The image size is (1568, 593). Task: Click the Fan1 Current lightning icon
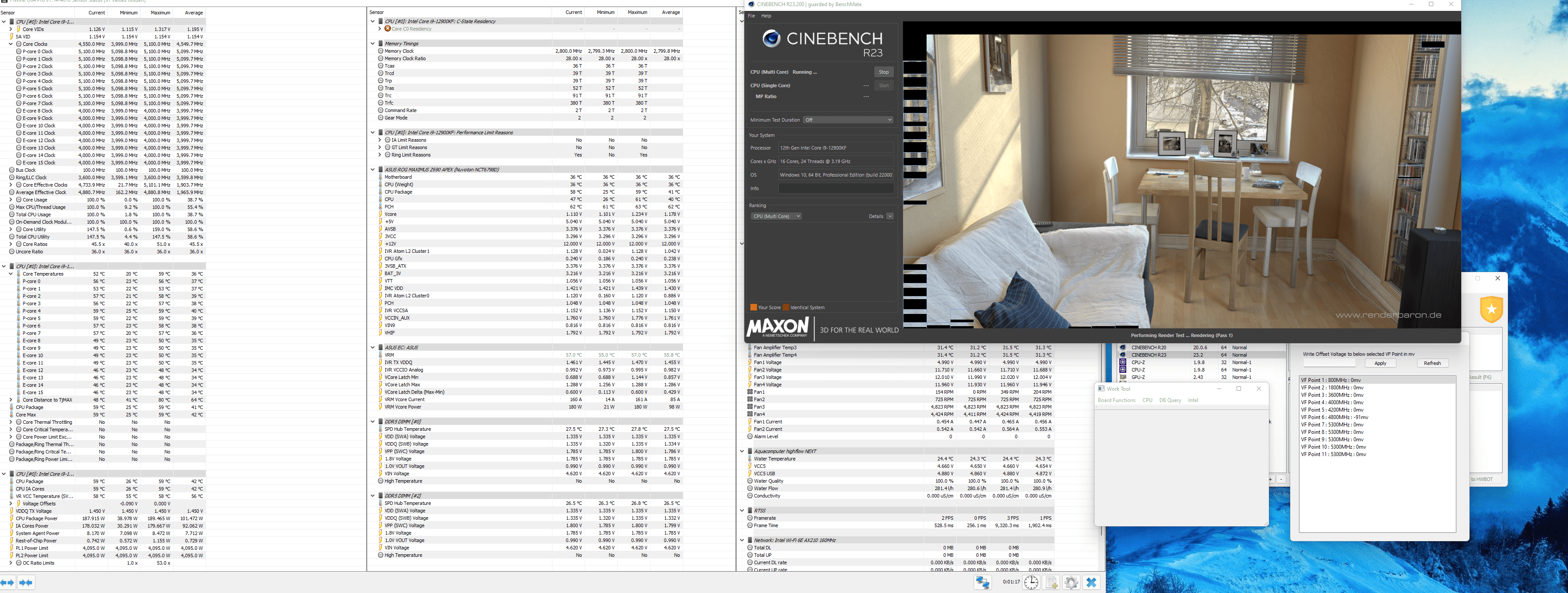(750, 421)
